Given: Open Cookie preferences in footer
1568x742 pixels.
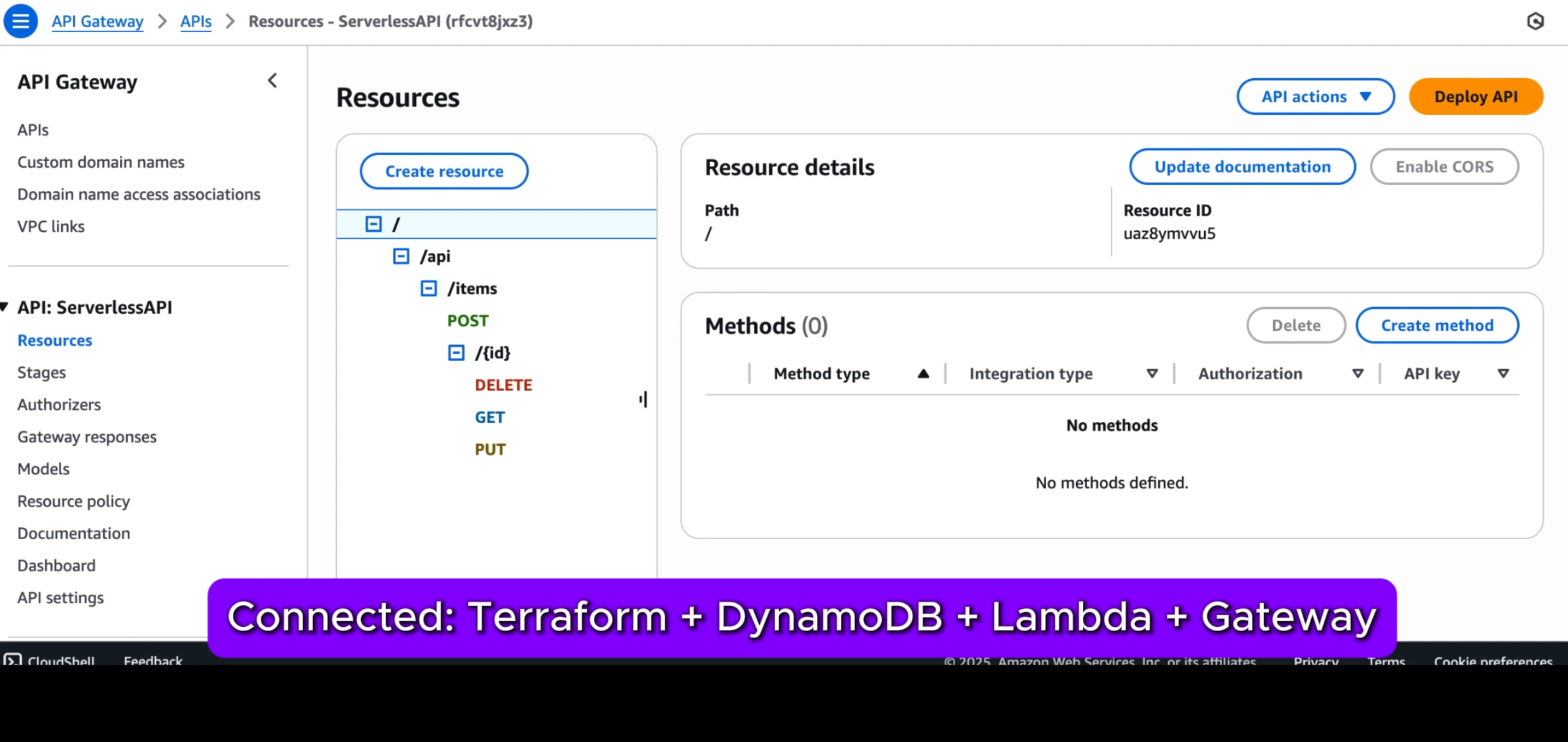Looking at the screenshot, I should tap(1493, 660).
